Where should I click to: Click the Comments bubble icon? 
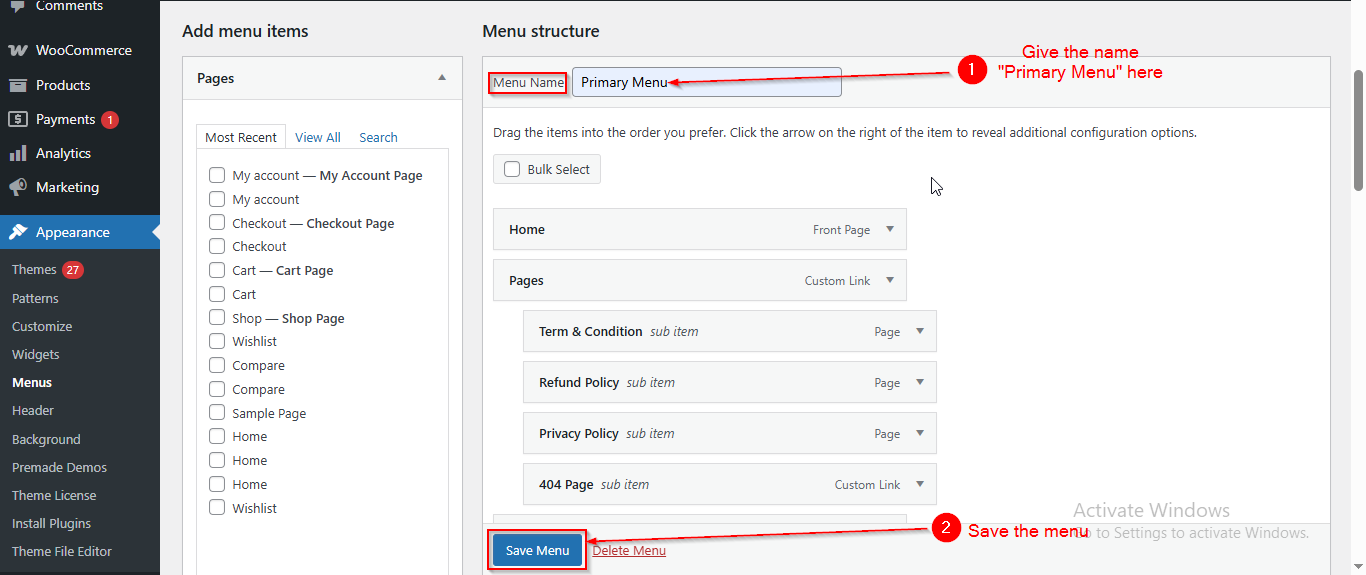(18, 6)
